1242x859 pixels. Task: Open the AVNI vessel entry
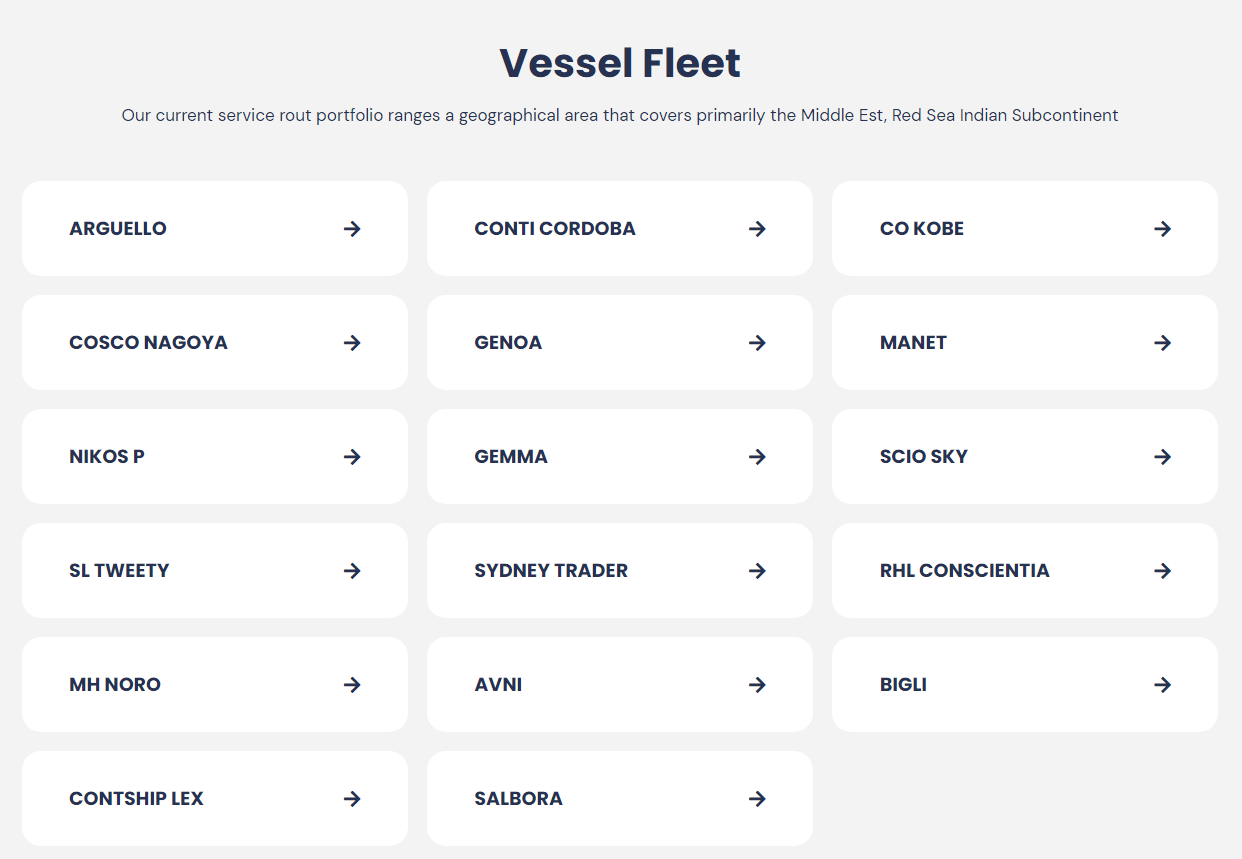pyautogui.click(x=498, y=685)
